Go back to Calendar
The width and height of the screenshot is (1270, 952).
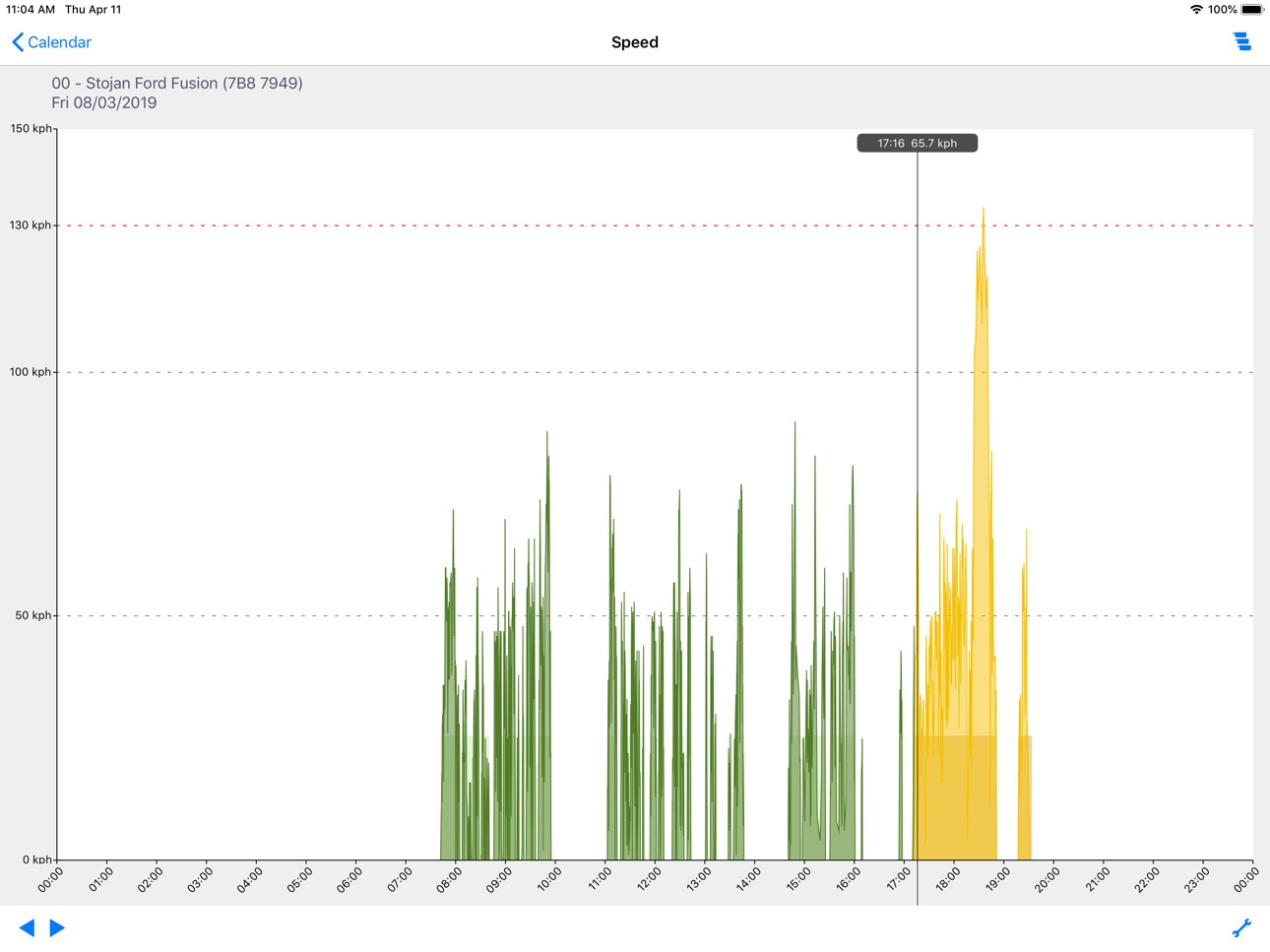[x=51, y=42]
